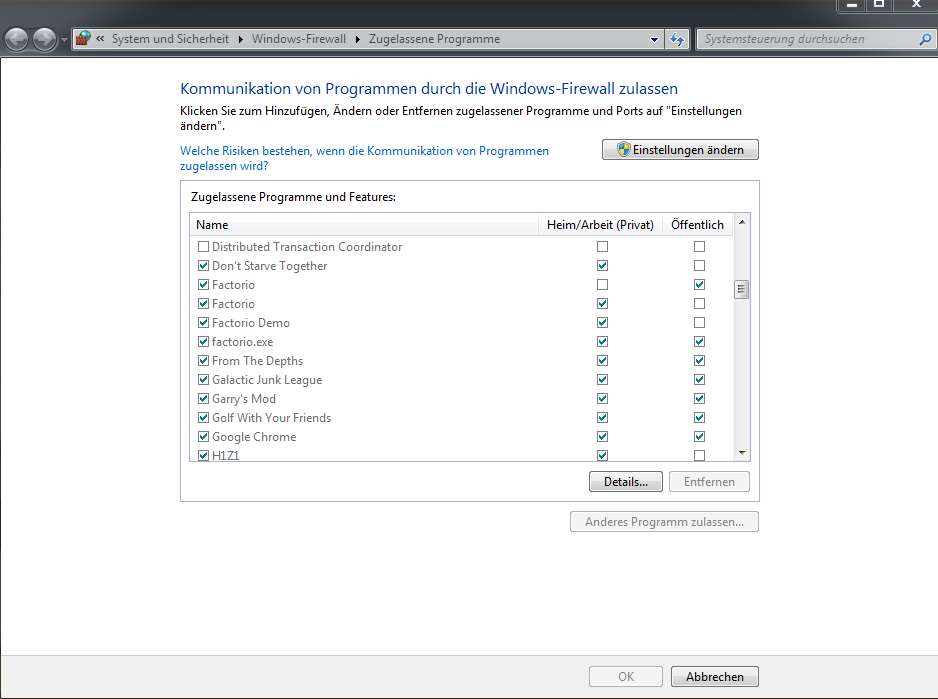Toggle Don't Starve Together Öffentlich checkbox
Viewport: 938px width, 699px height.
[x=699, y=266]
